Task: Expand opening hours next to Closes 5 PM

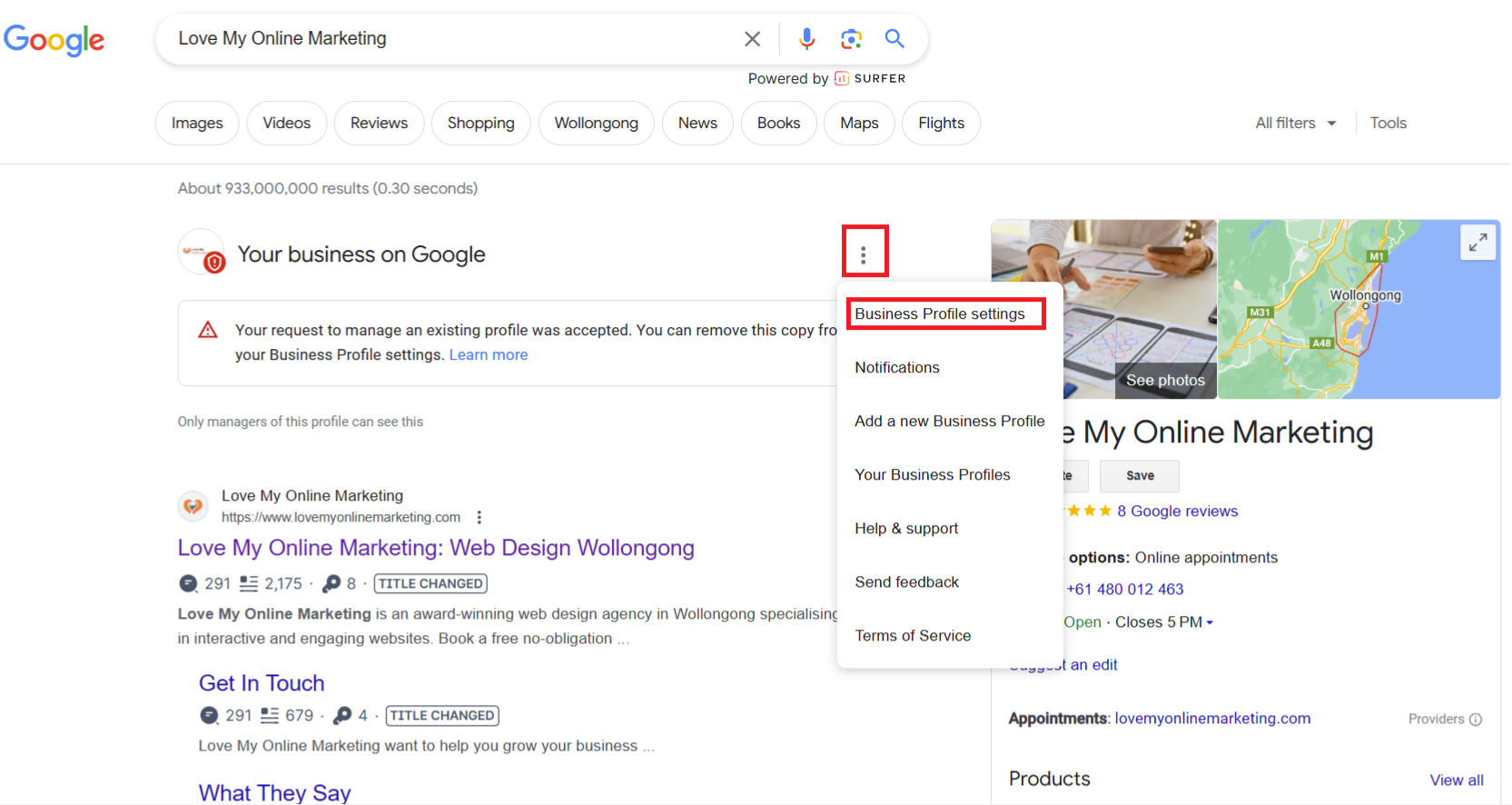Action: [x=1210, y=622]
